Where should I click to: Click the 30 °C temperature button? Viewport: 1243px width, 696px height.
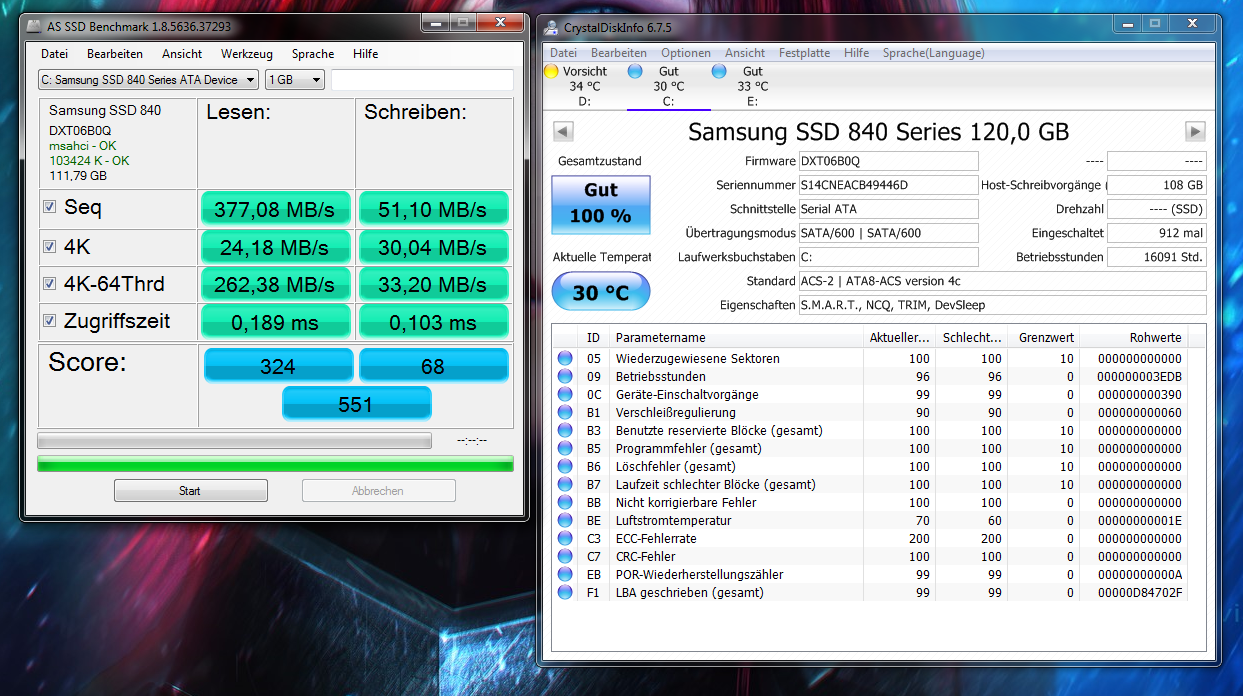(601, 293)
